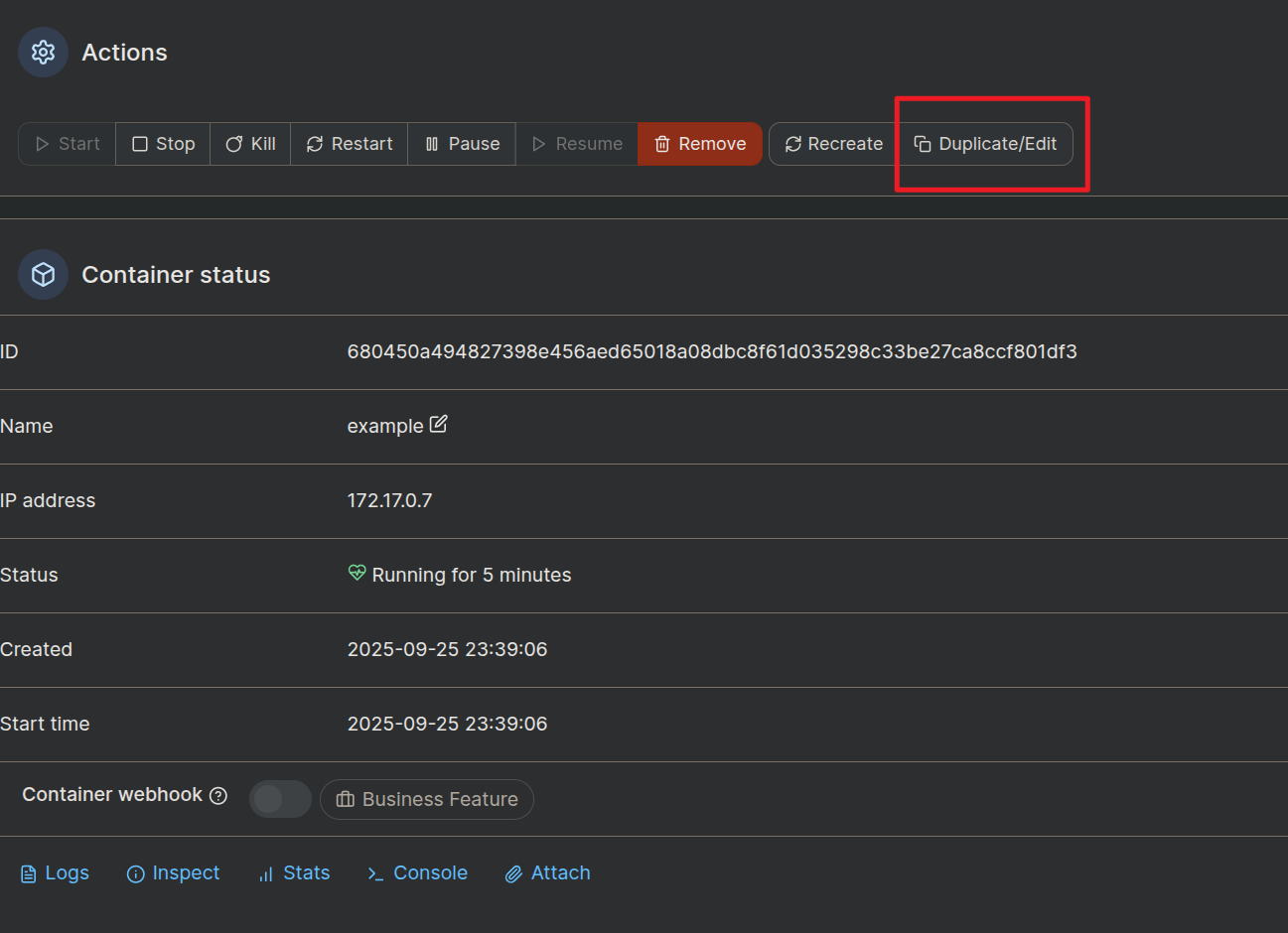Image resolution: width=1288 pixels, height=933 pixels.
Task: Pause the container
Action: (x=462, y=144)
